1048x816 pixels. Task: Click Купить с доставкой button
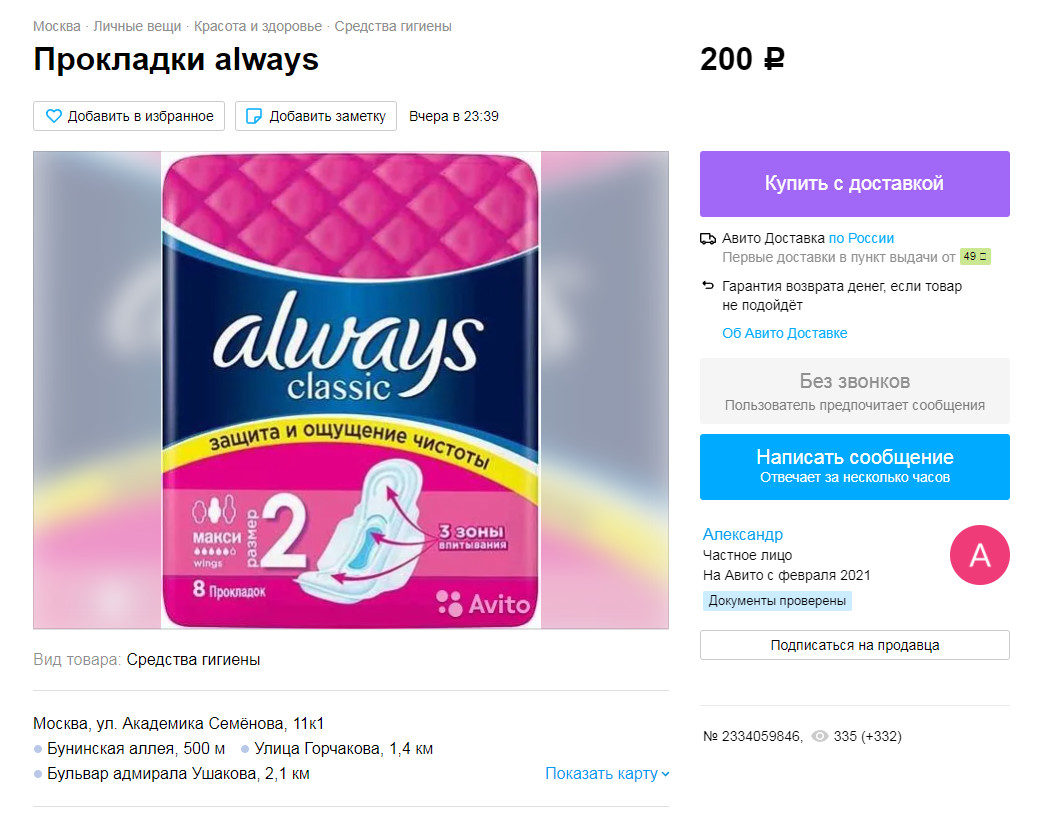854,184
